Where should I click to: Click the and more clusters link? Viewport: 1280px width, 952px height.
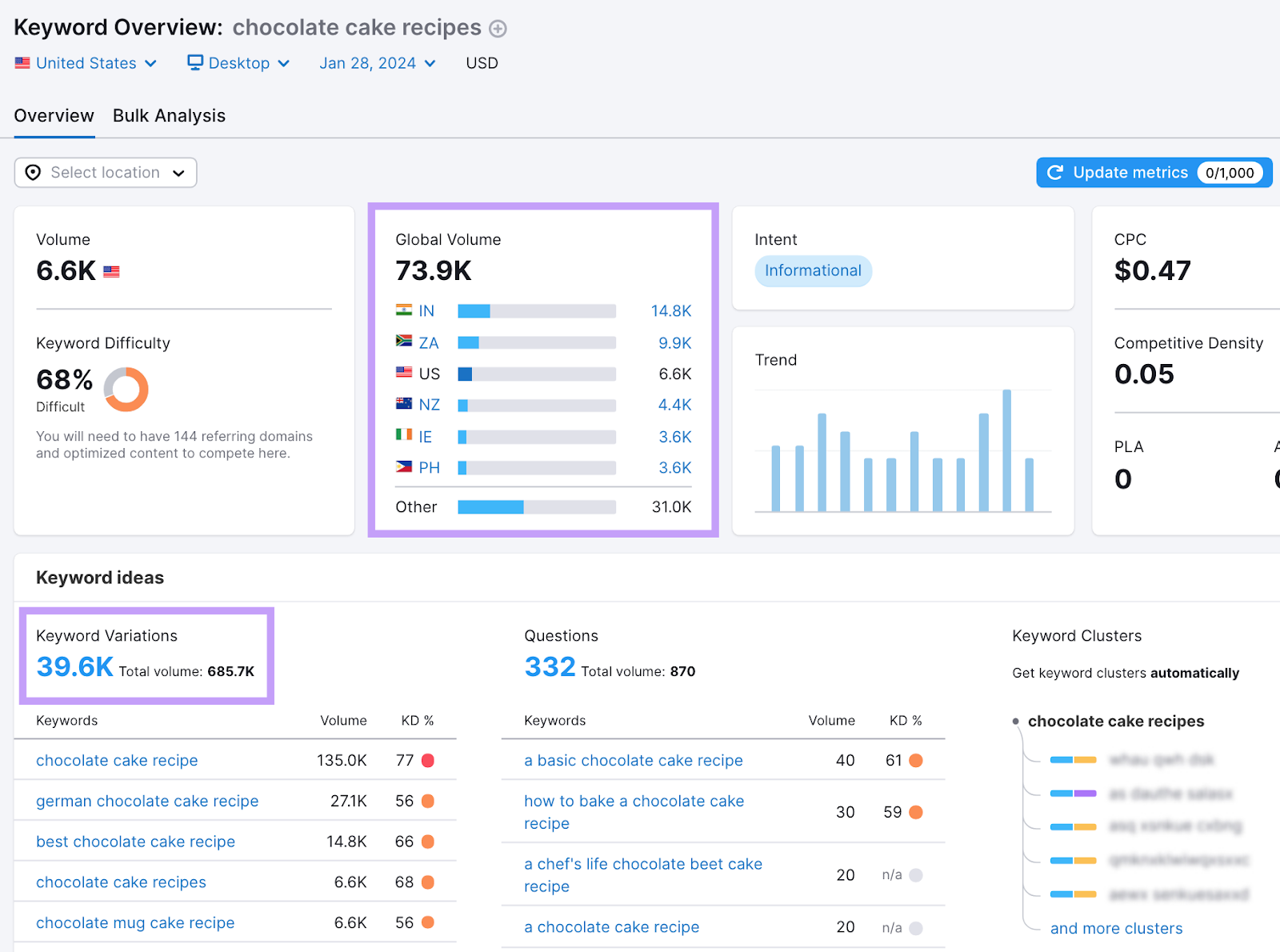[1116, 928]
